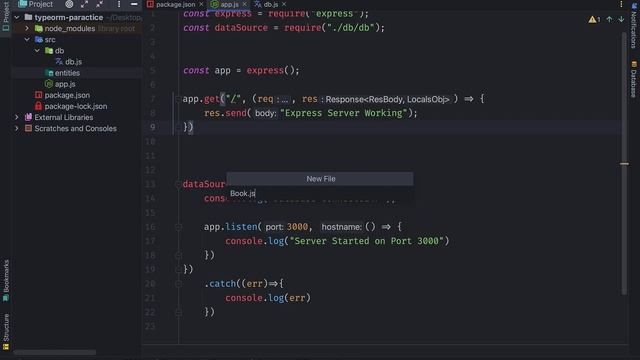Select package.json in the project tree
Image resolution: width=640 pixels, height=360 pixels.
point(67,95)
